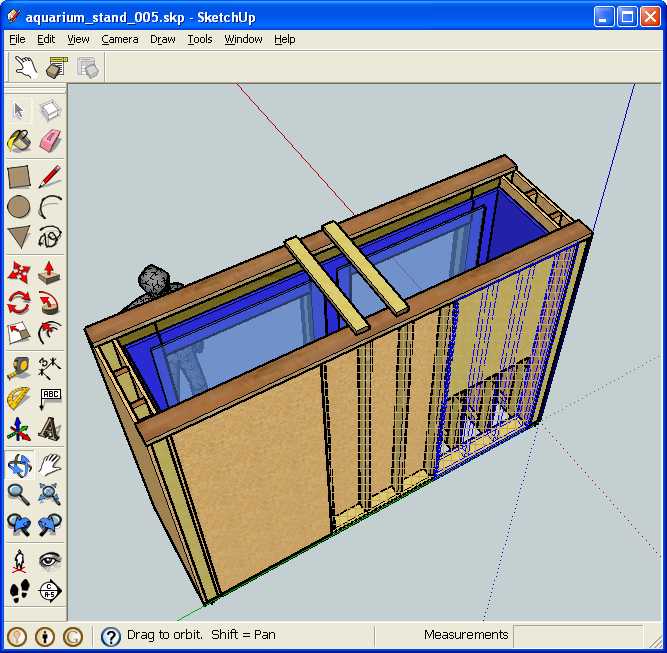The height and width of the screenshot is (653, 667).
Task: Select the Offset tool
Action: coord(50,333)
